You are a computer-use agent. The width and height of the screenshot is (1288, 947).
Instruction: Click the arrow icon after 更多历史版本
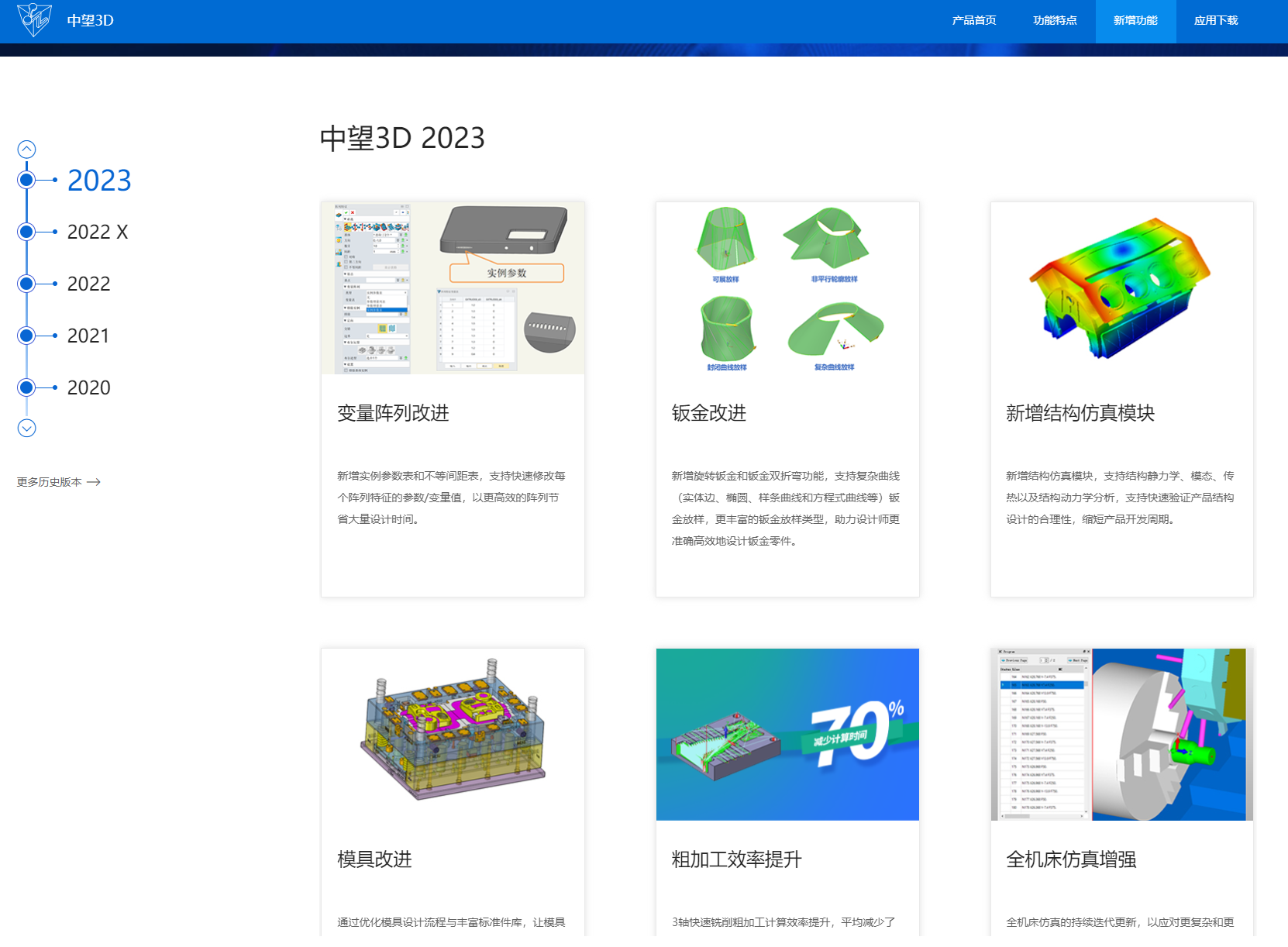coord(94,481)
